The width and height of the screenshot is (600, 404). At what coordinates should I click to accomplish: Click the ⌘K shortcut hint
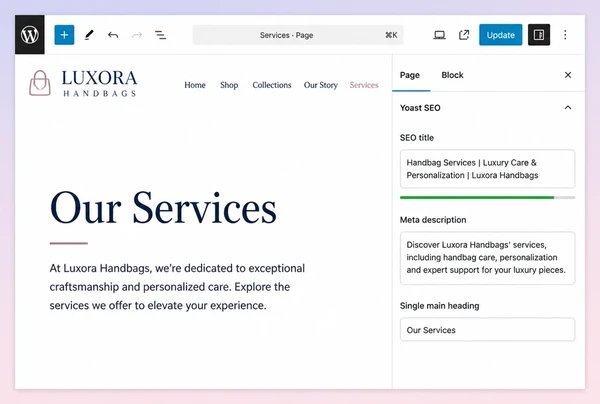click(391, 35)
